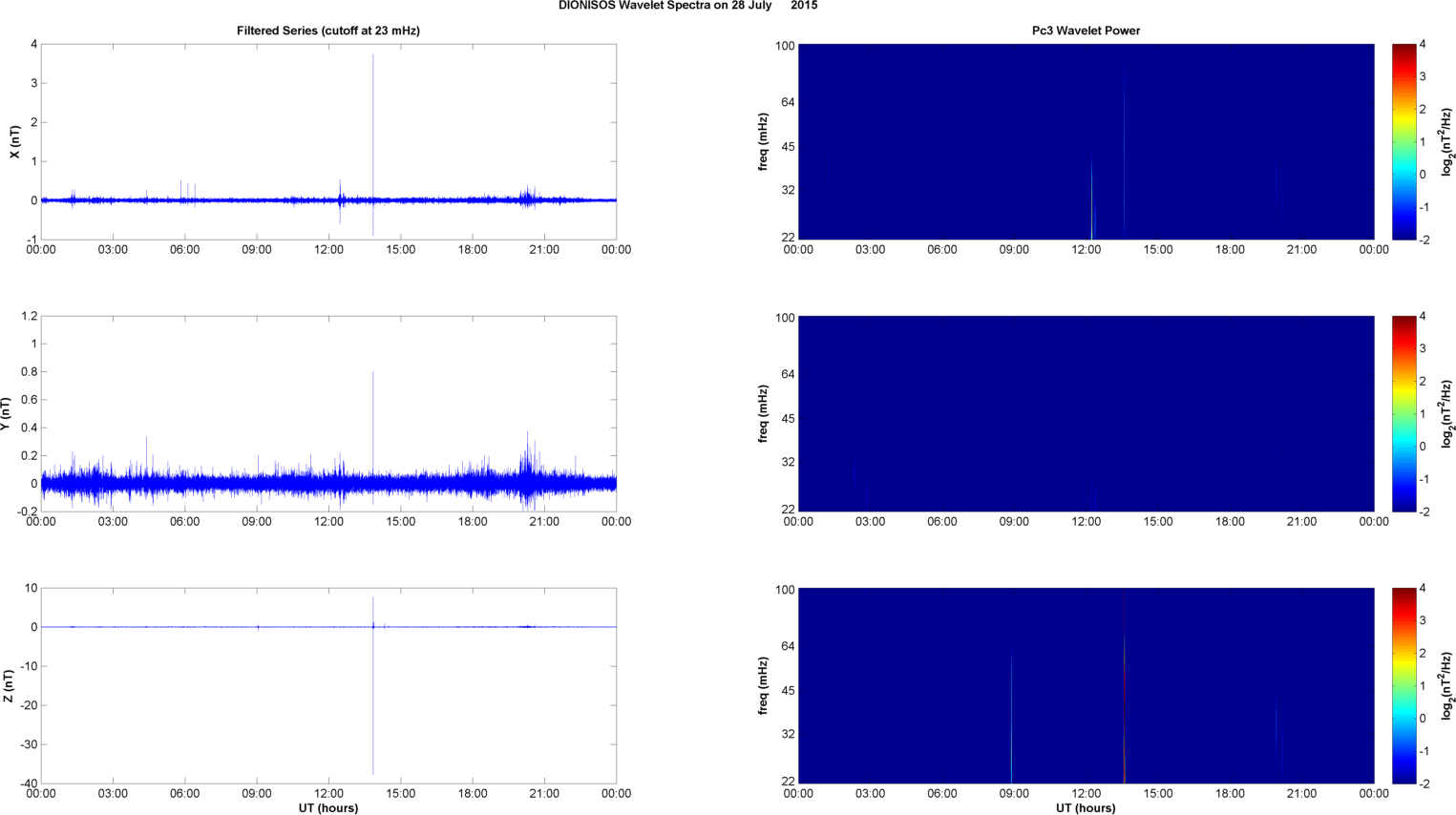Click the Y-component wavelet power colorbar
Viewport: 1456px width, 815px height.
pos(1403,413)
